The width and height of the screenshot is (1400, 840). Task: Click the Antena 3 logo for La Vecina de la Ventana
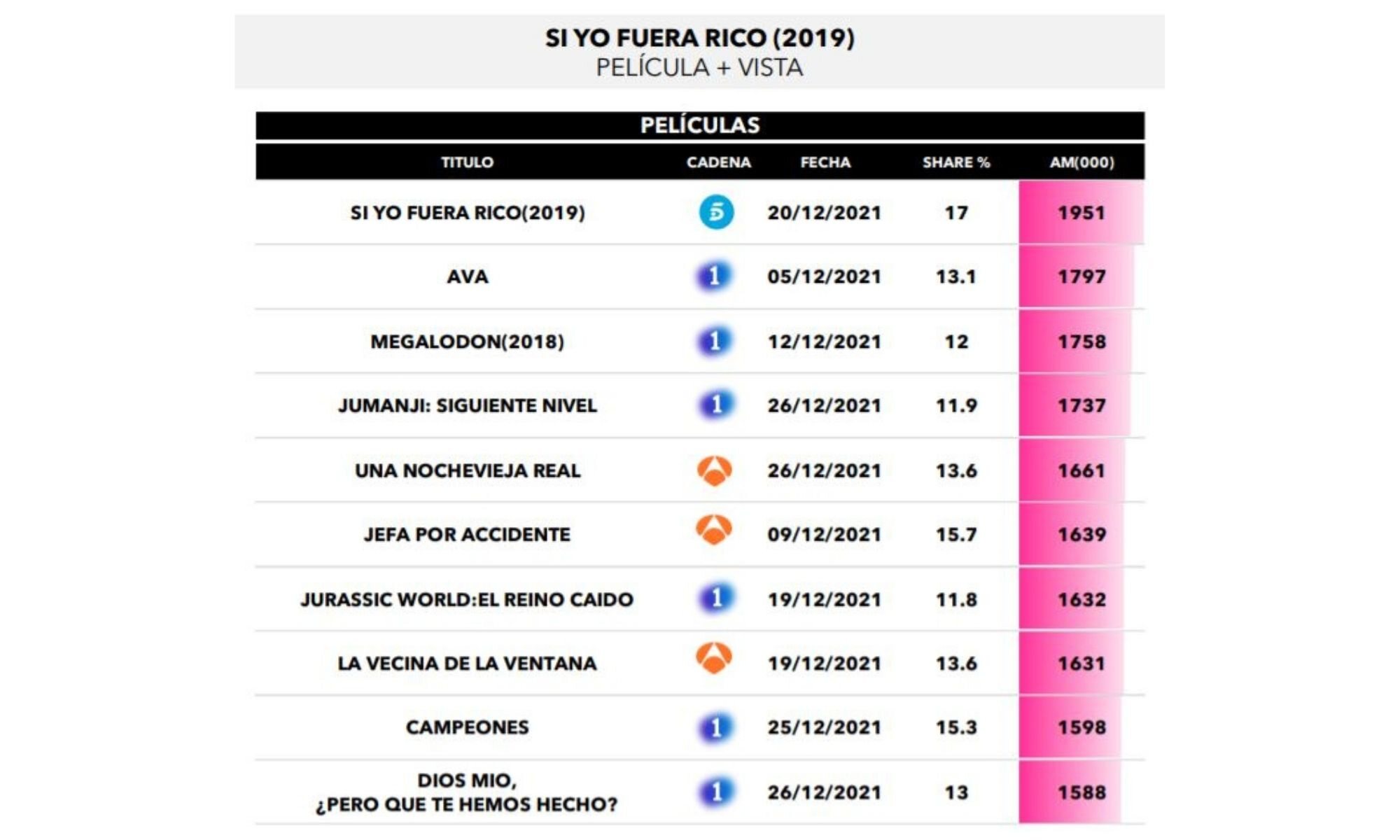[714, 658]
